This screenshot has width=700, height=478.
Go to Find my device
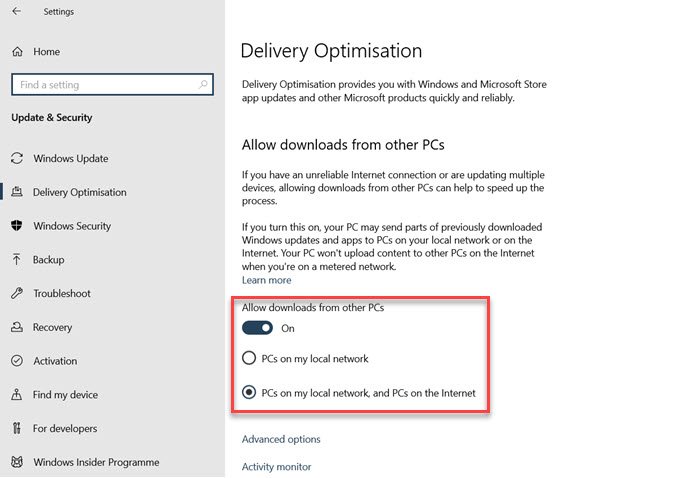tap(65, 395)
